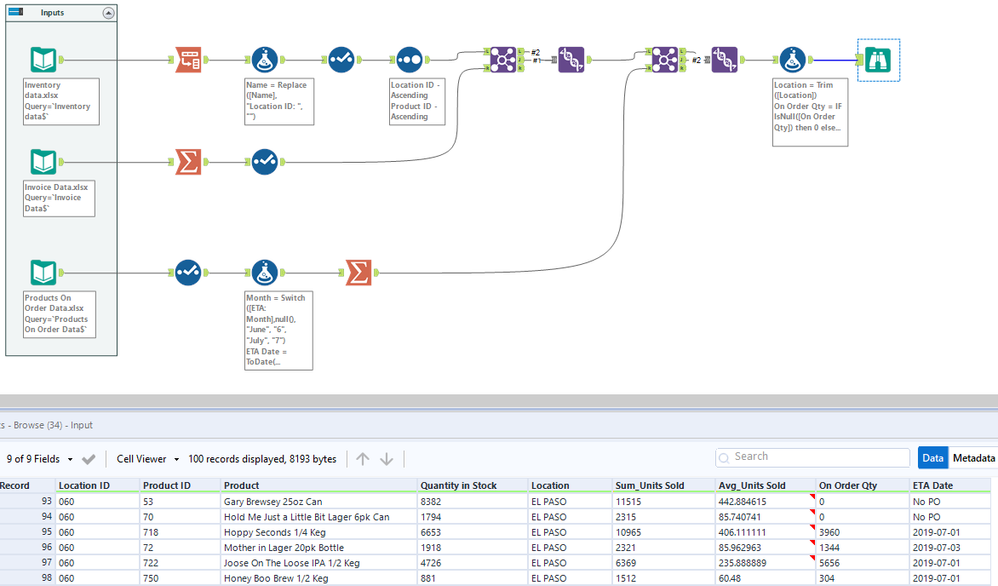Viewport: 998px width, 586px height.
Task: Click the Product column header
Action: (x=319, y=485)
